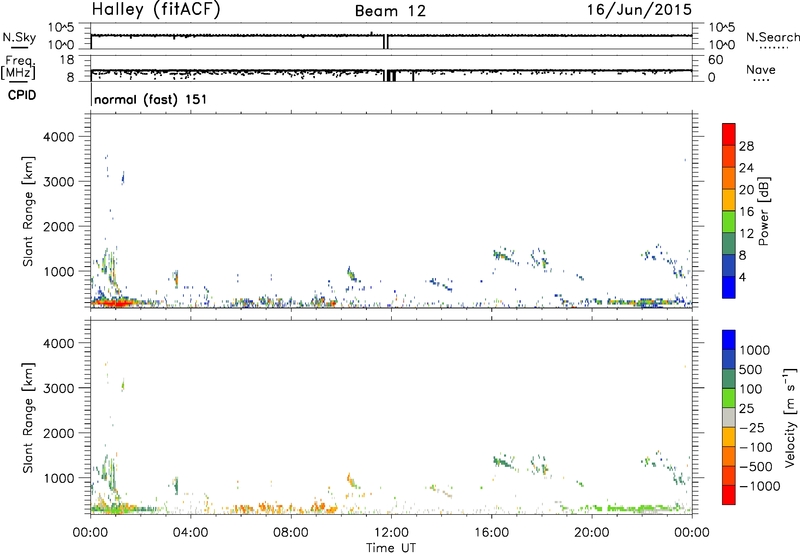800x554 pixels.
Task: Click the velocity panel 'Slant Range [km]' label
Action: (28, 418)
